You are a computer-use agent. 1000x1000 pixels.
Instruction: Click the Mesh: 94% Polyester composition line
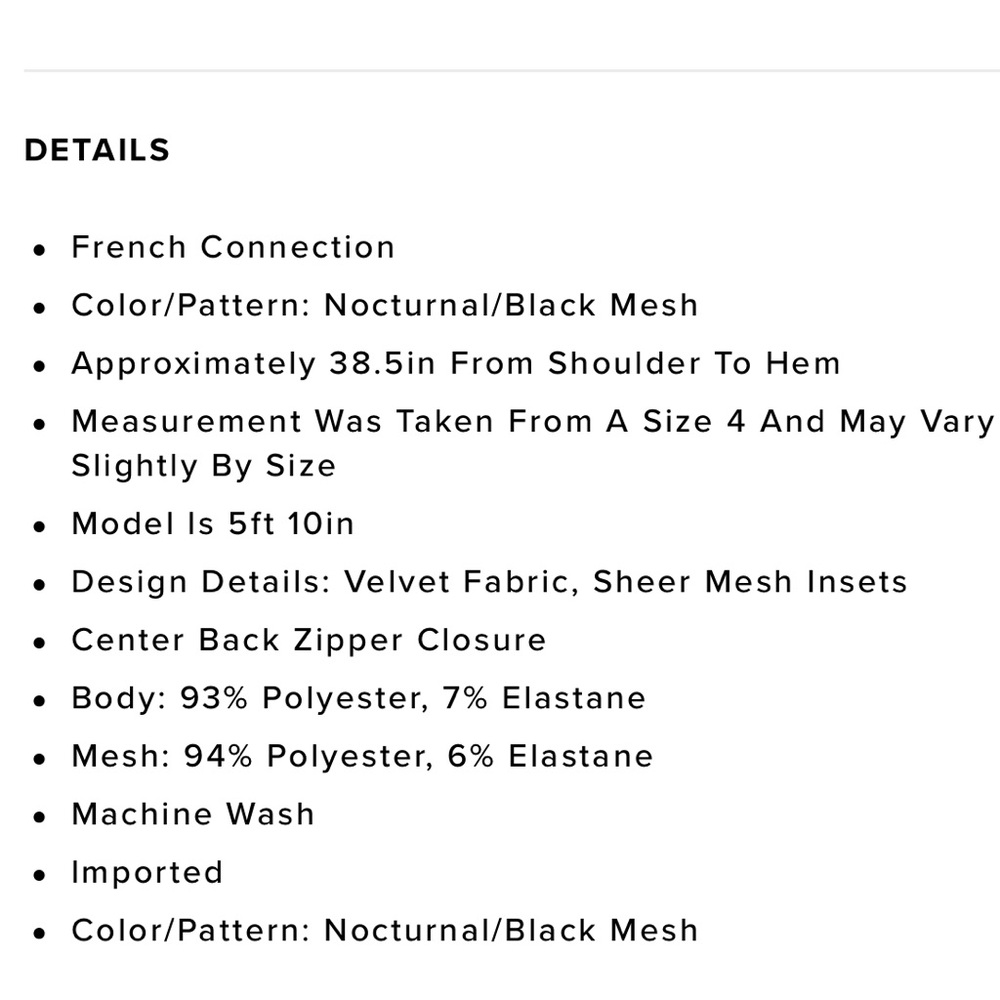click(362, 756)
